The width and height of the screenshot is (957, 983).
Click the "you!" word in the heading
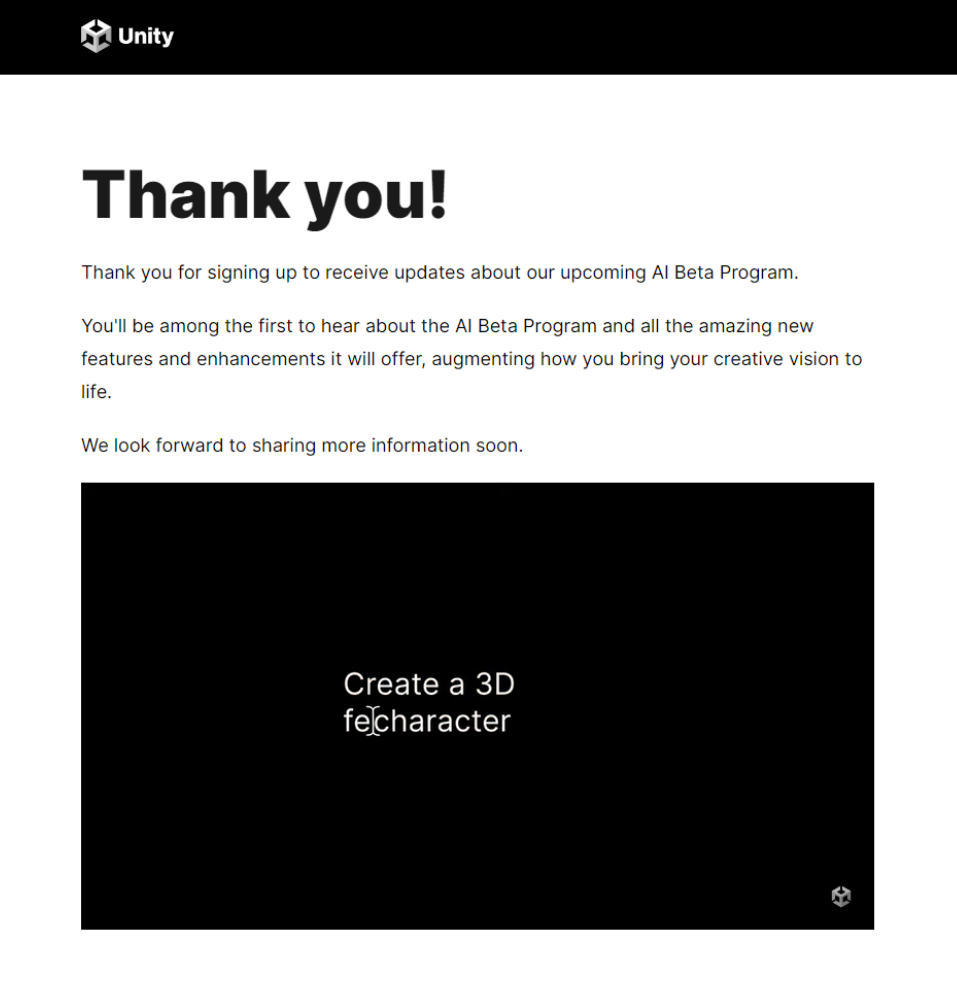(x=376, y=194)
